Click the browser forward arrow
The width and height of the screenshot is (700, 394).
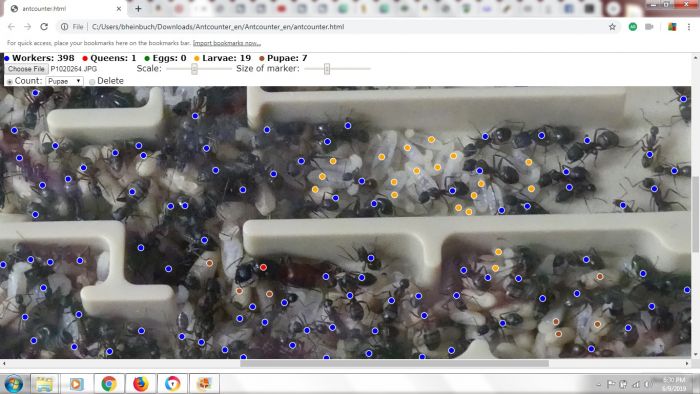click(28, 27)
